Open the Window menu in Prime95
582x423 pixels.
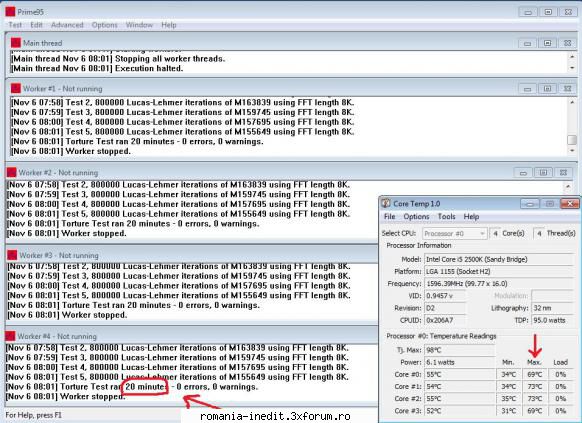pos(139,25)
